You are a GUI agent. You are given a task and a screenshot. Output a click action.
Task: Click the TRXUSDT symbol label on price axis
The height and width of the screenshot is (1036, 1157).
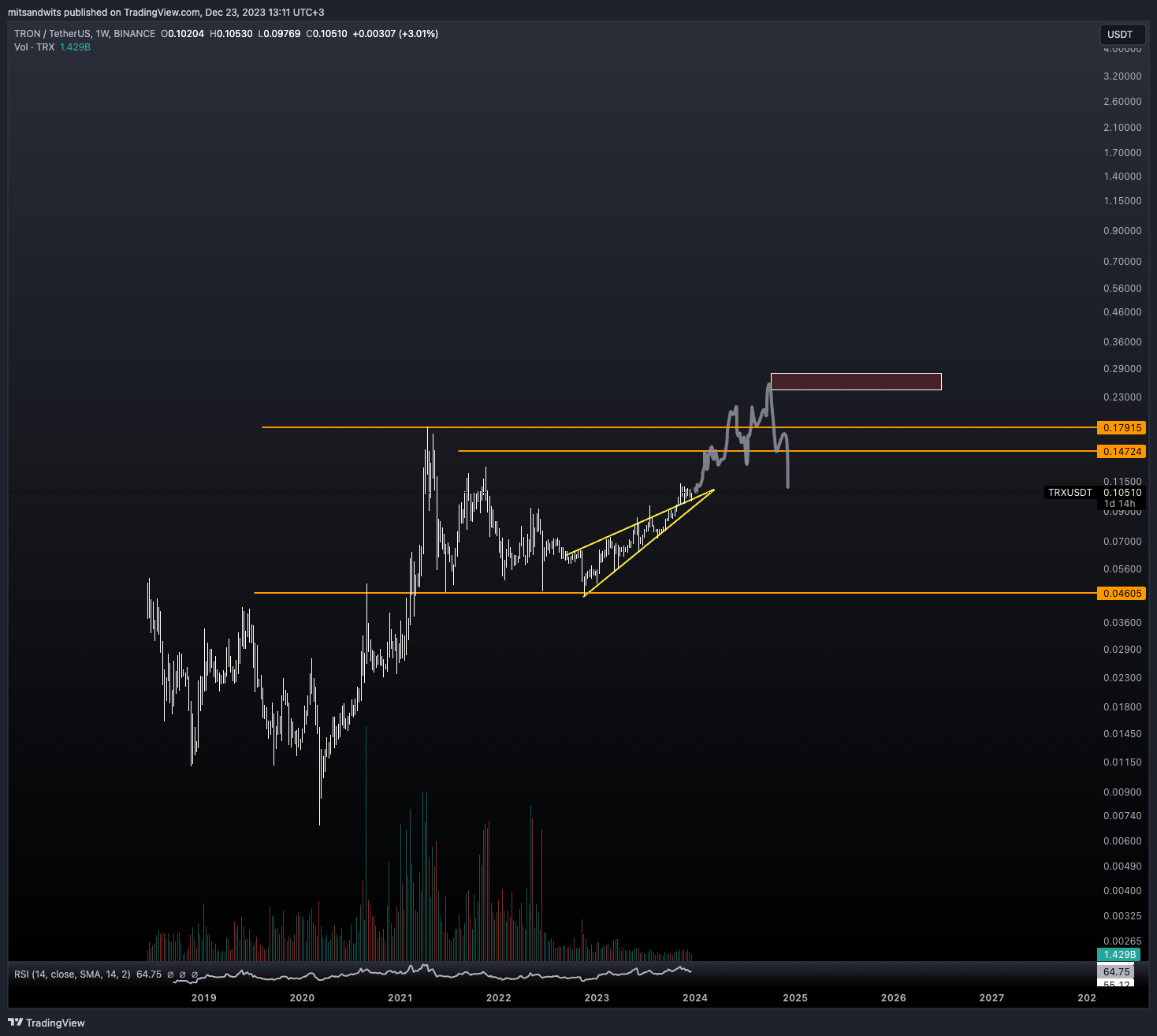(1070, 493)
